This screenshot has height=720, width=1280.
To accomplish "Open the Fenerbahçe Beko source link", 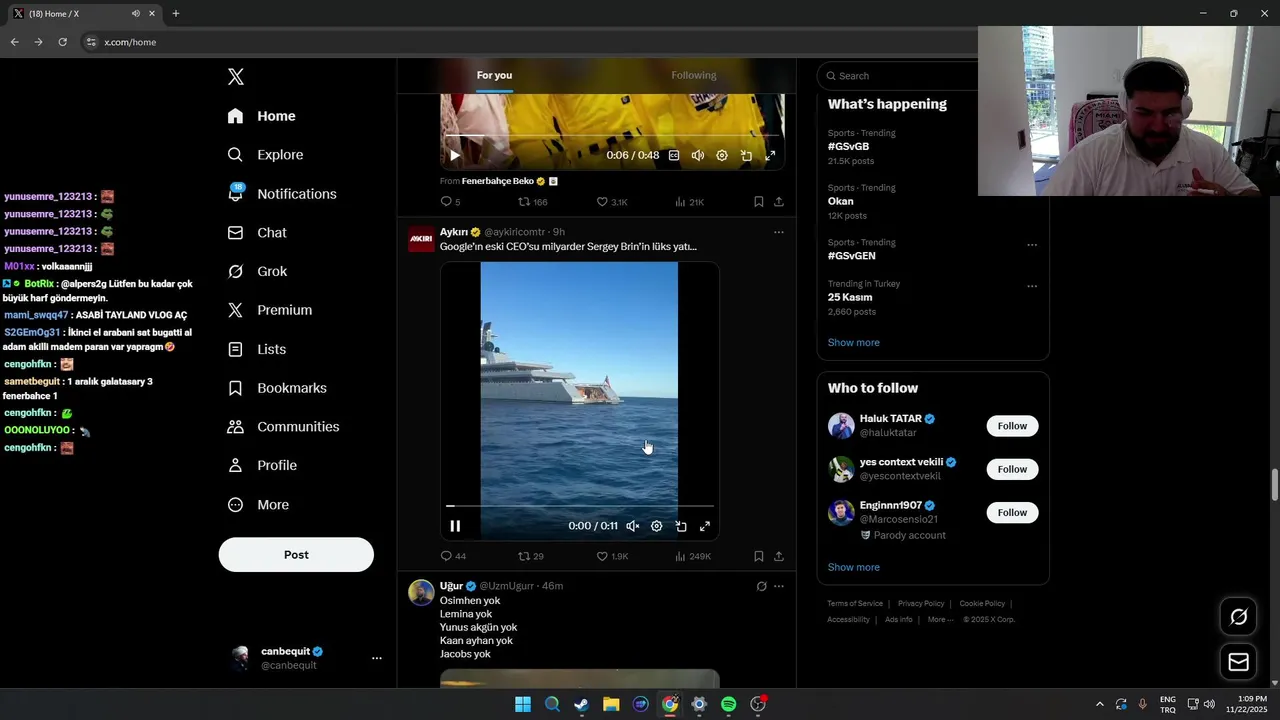I will (497, 181).
